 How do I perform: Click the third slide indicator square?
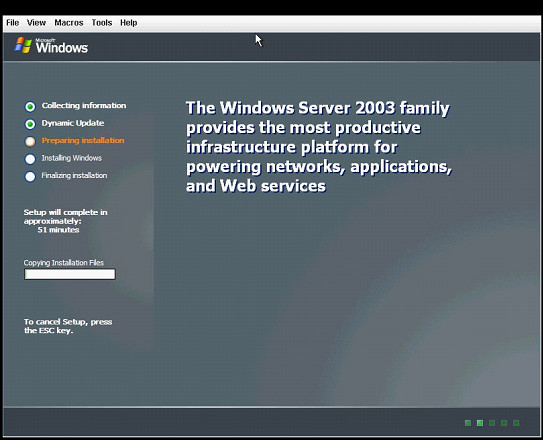(492, 423)
